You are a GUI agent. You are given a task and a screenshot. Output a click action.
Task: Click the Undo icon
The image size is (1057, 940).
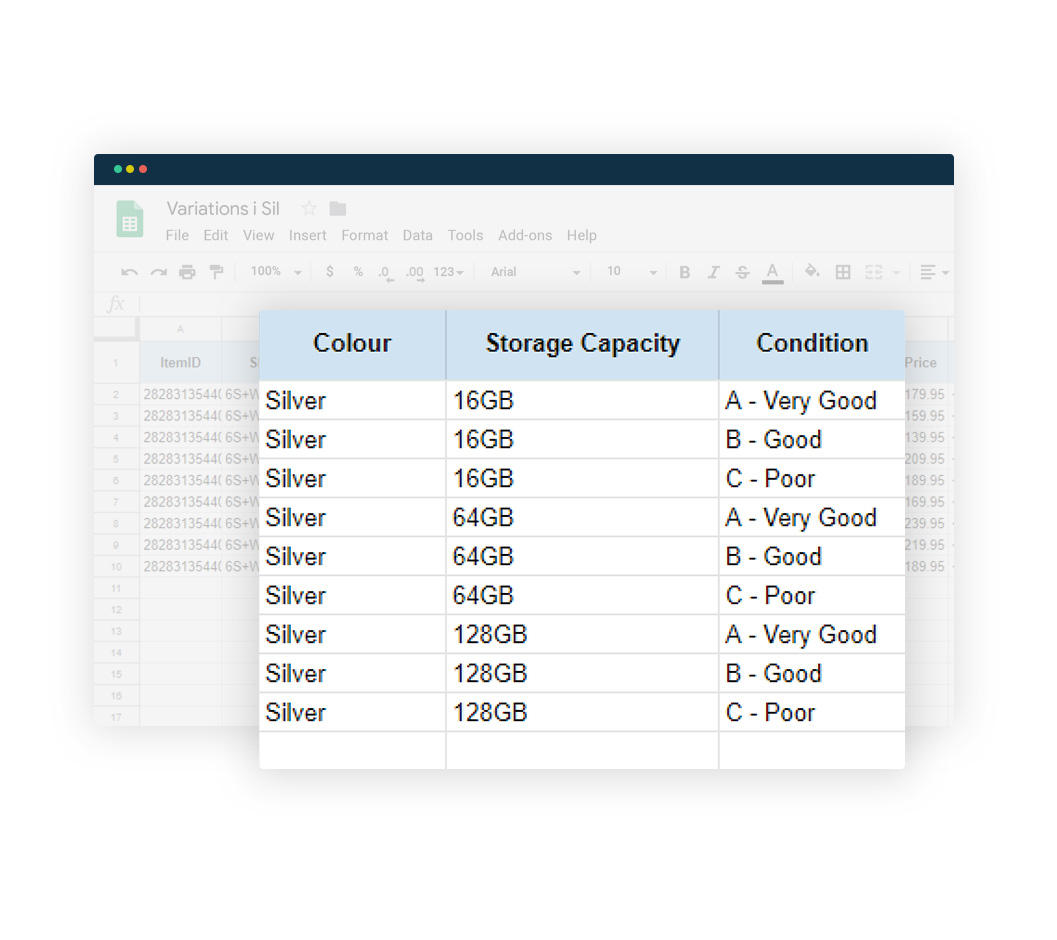pyautogui.click(x=128, y=271)
